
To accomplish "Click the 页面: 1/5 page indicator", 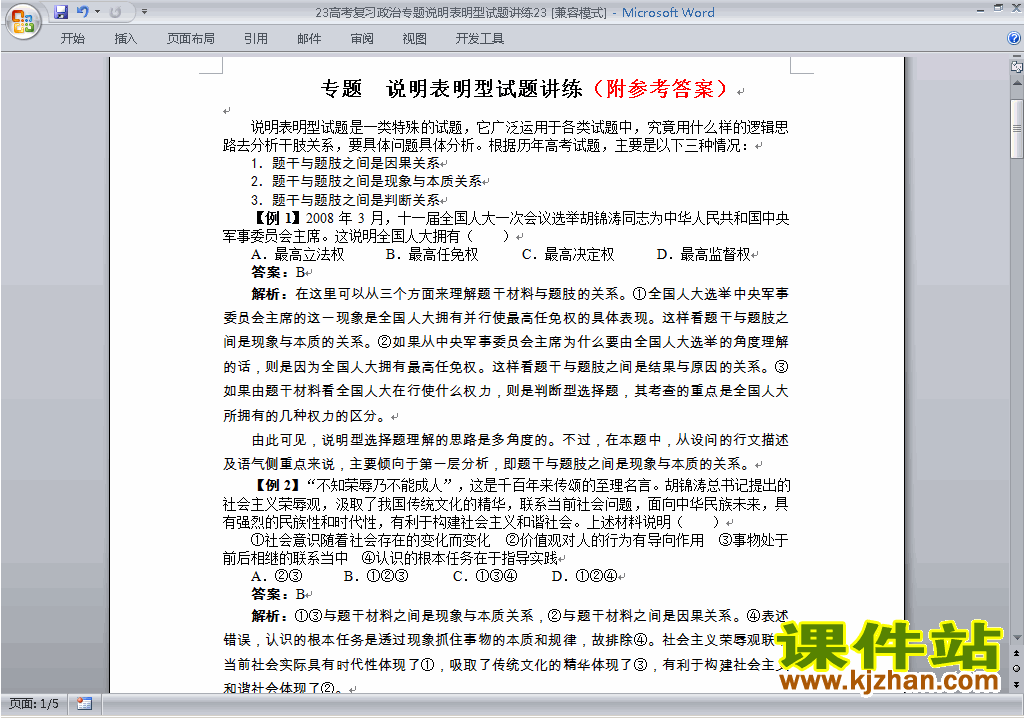I will click(x=34, y=704).
